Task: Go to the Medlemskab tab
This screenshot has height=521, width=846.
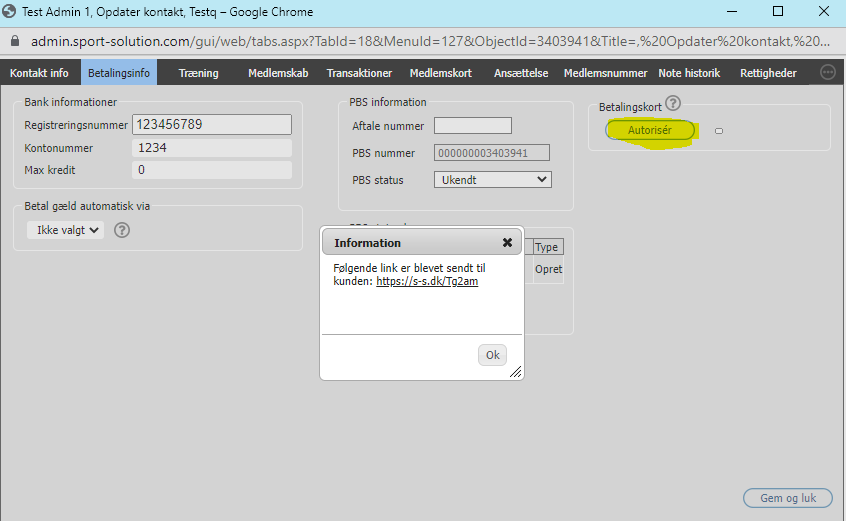Action: point(278,73)
